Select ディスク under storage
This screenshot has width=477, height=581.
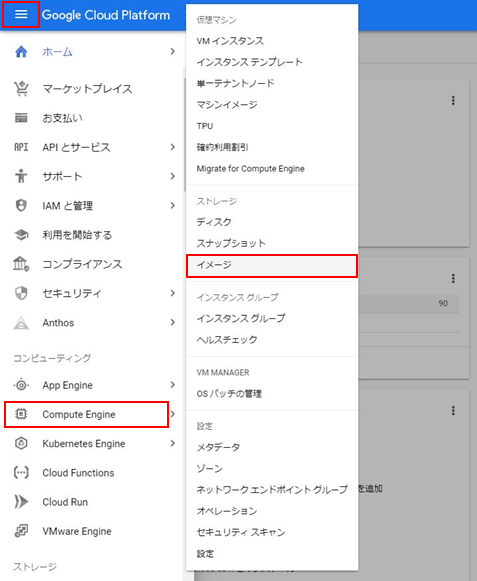tap(272, 222)
